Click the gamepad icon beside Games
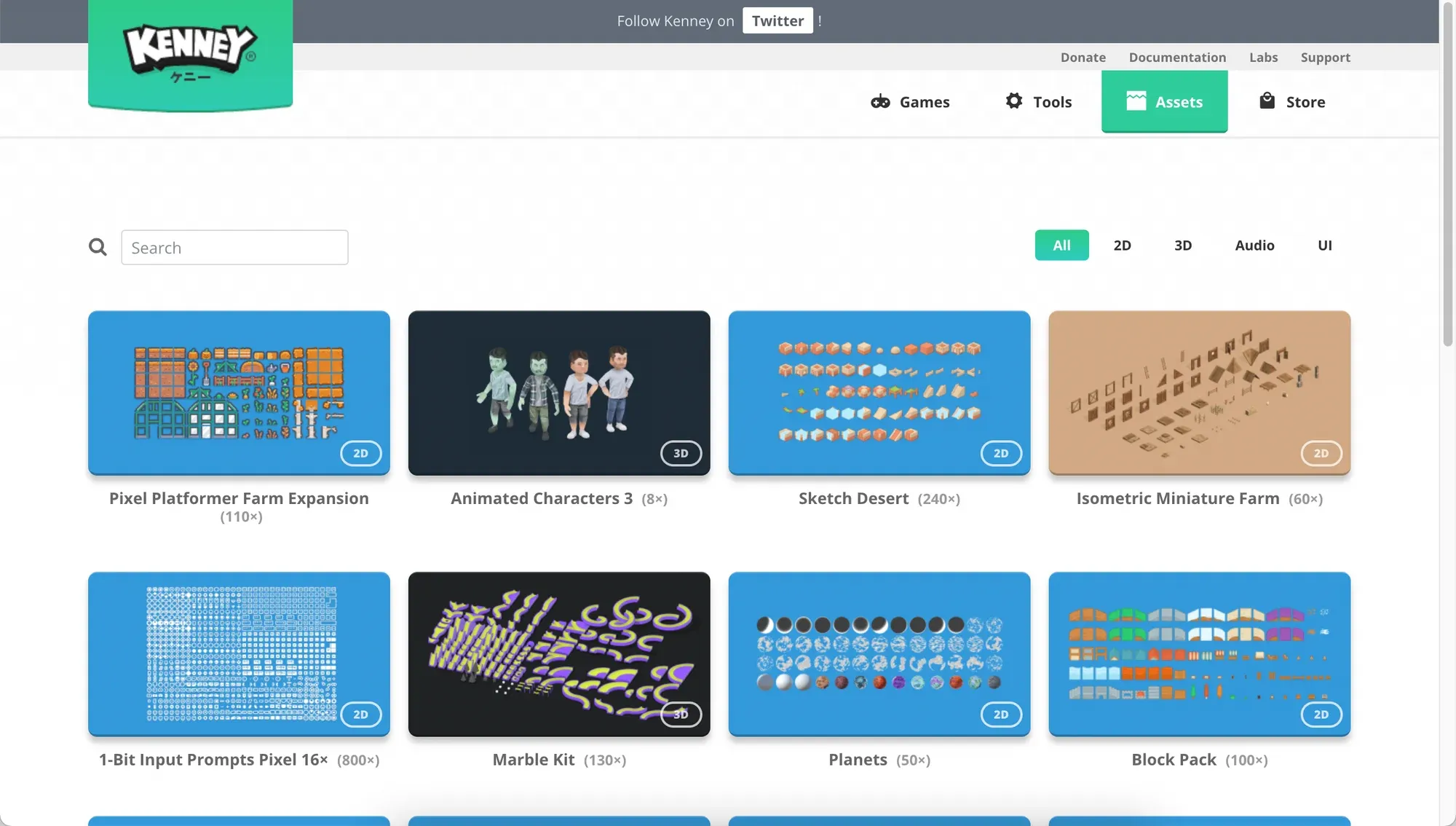 click(x=880, y=102)
